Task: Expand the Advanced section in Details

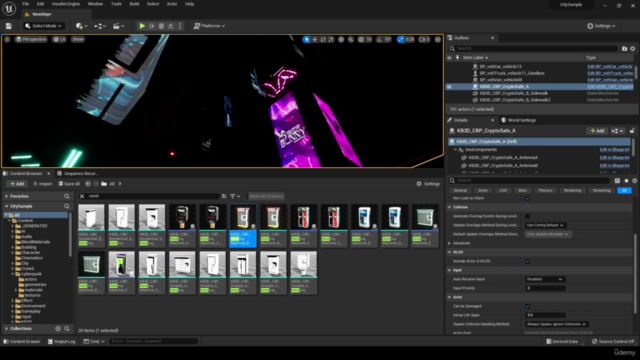Action: pos(449,243)
